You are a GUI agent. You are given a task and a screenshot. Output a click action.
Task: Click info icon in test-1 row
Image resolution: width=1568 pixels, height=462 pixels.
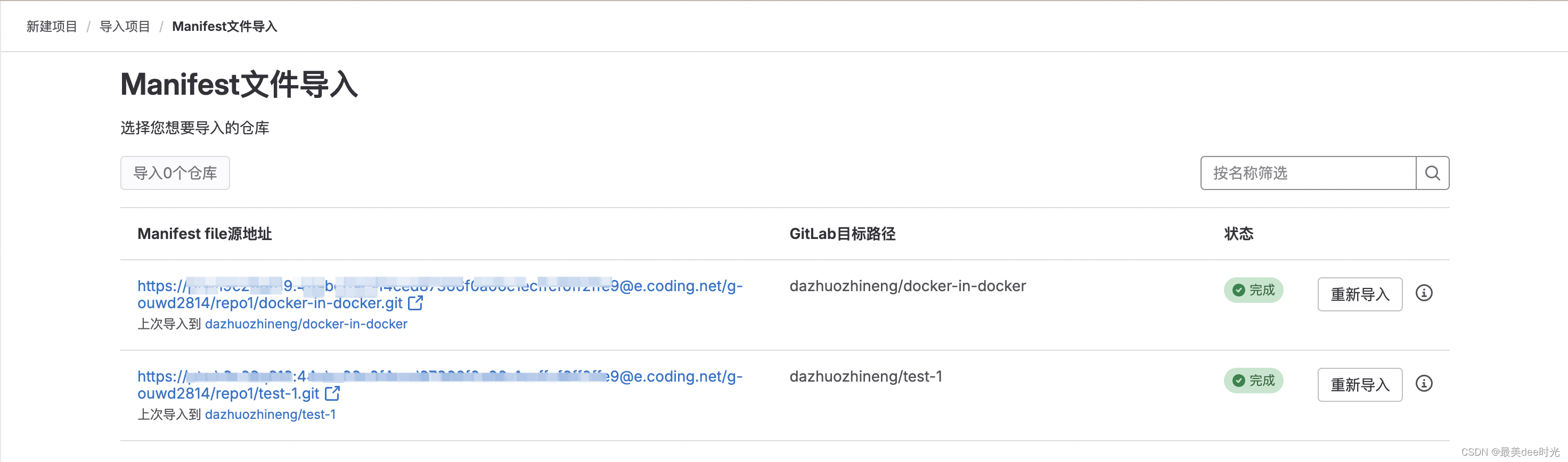click(1424, 384)
